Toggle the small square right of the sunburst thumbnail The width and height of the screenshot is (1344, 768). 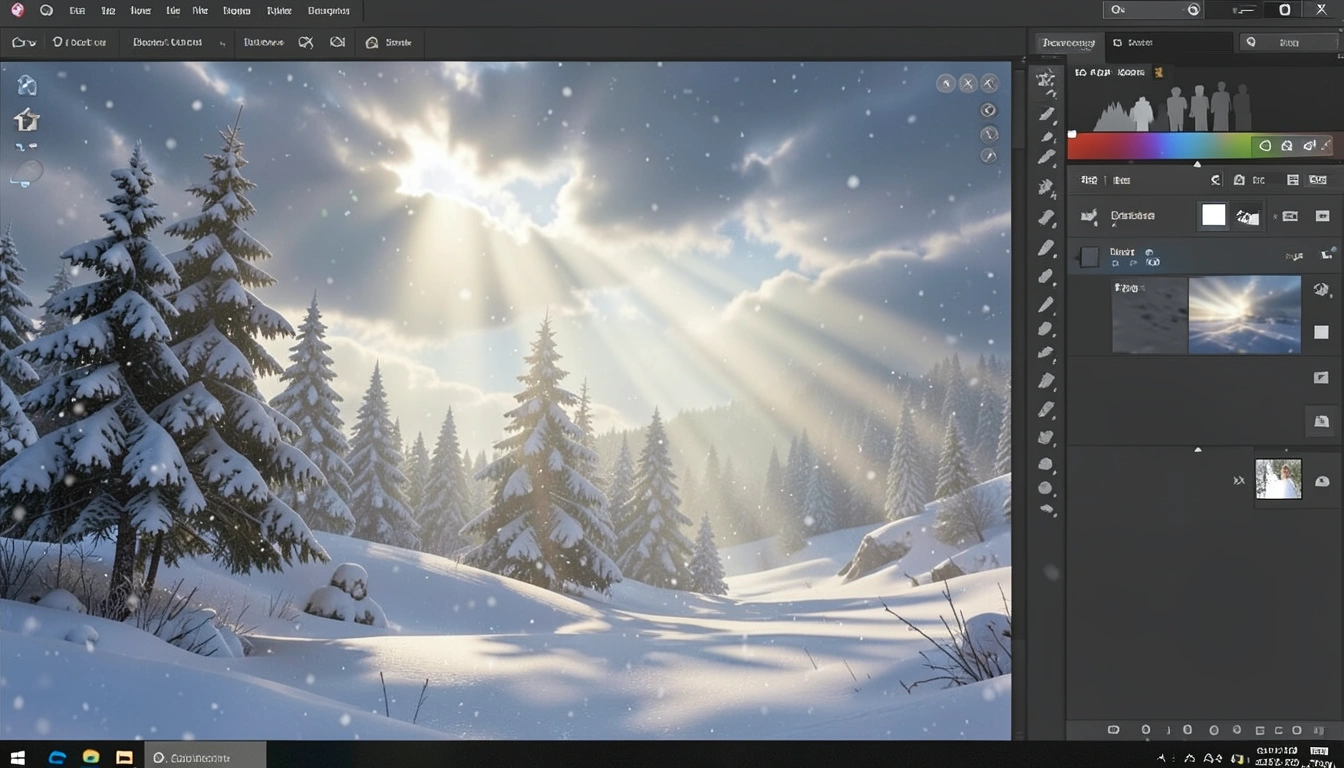click(1321, 332)
